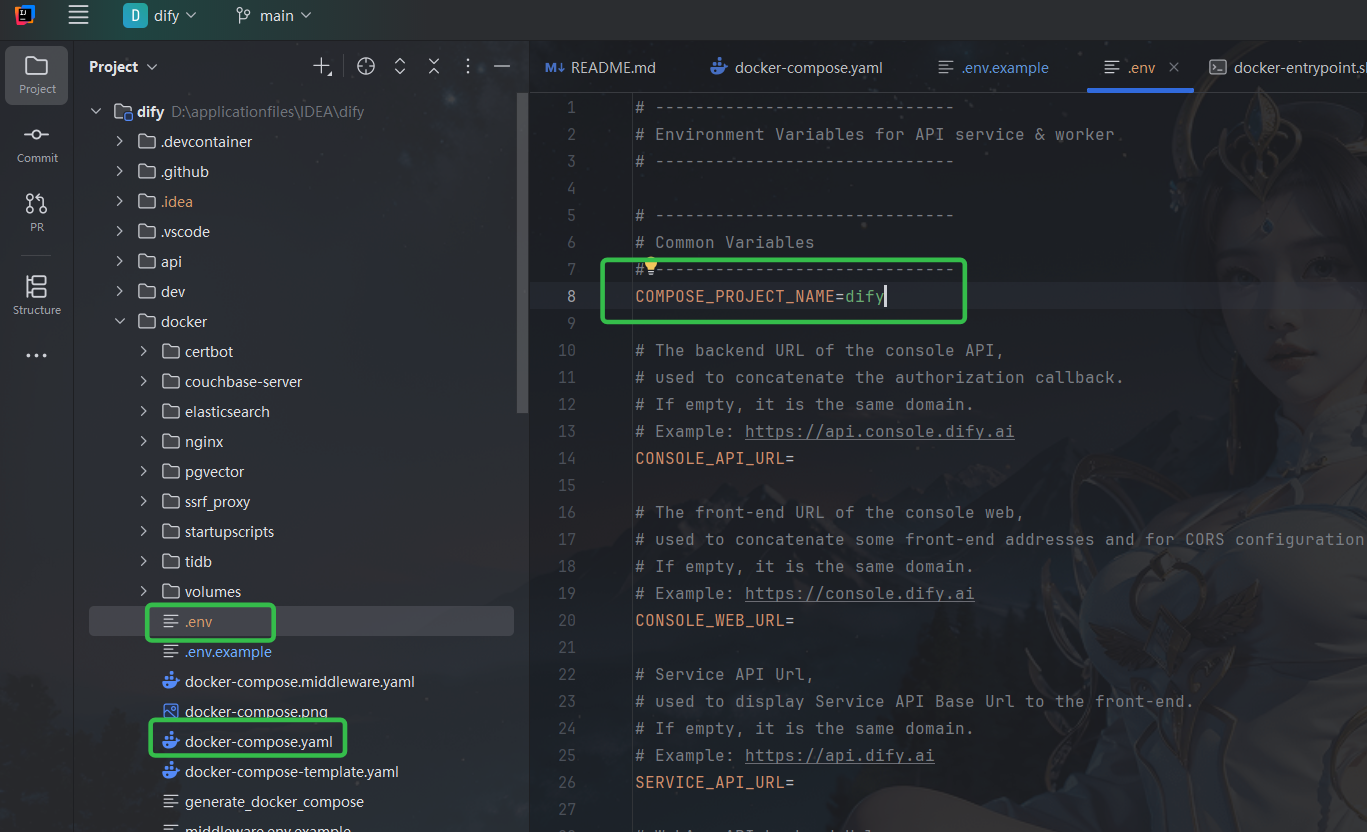1367x832 pixels.
Task: Expand the couchbase-server folder
Action: tap(144, 382)
